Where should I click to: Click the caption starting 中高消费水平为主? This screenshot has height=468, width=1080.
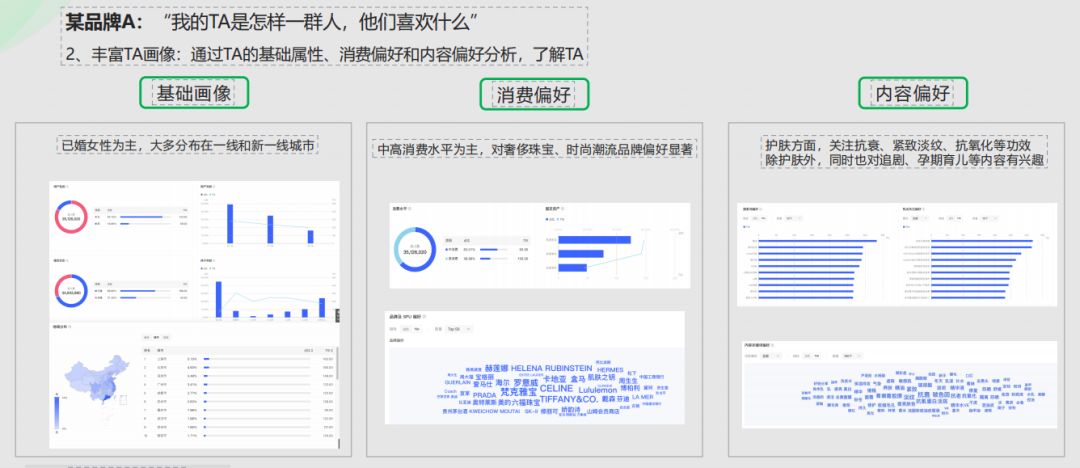534,148
